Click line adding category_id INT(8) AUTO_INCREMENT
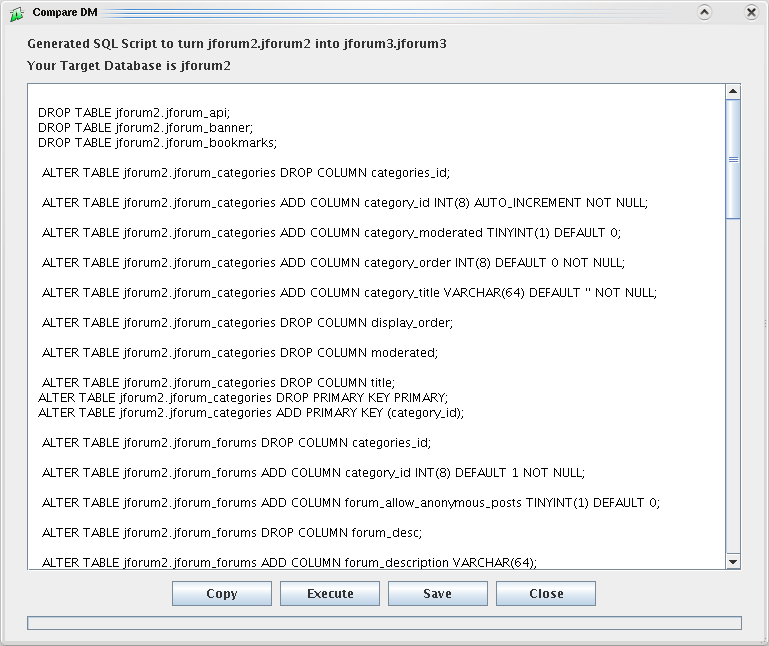The image size is (769, 646). [345, 203]
